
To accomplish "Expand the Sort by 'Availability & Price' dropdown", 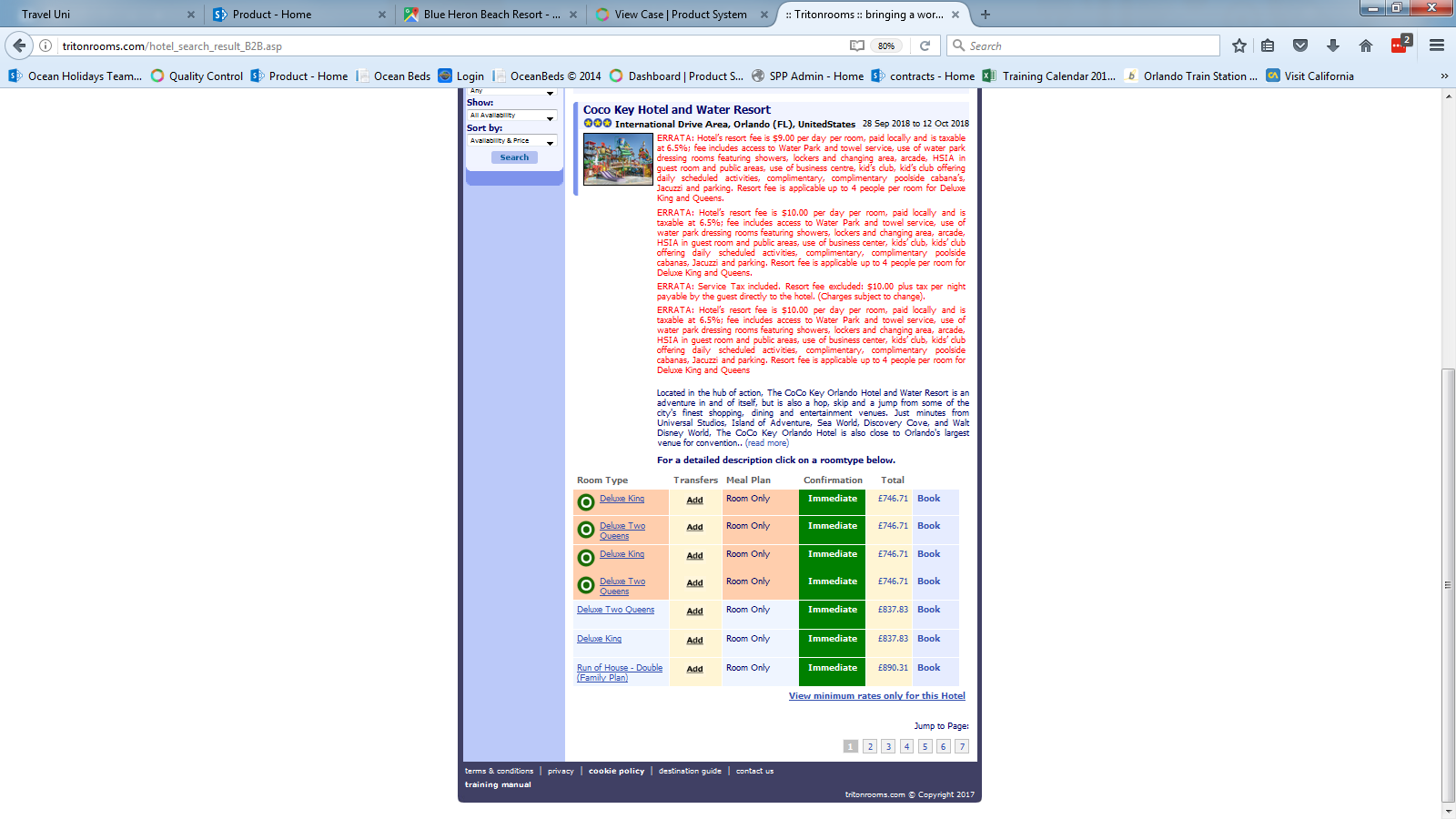I will (511, 141).
